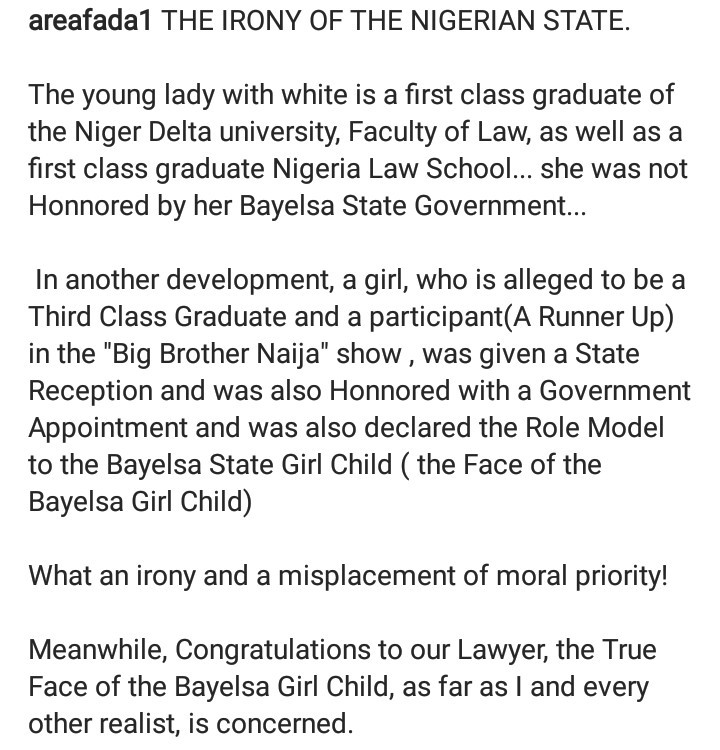This screenshot has height=750, width=720.
Task: Click the words "Role Model"
Action: [595, 428]
